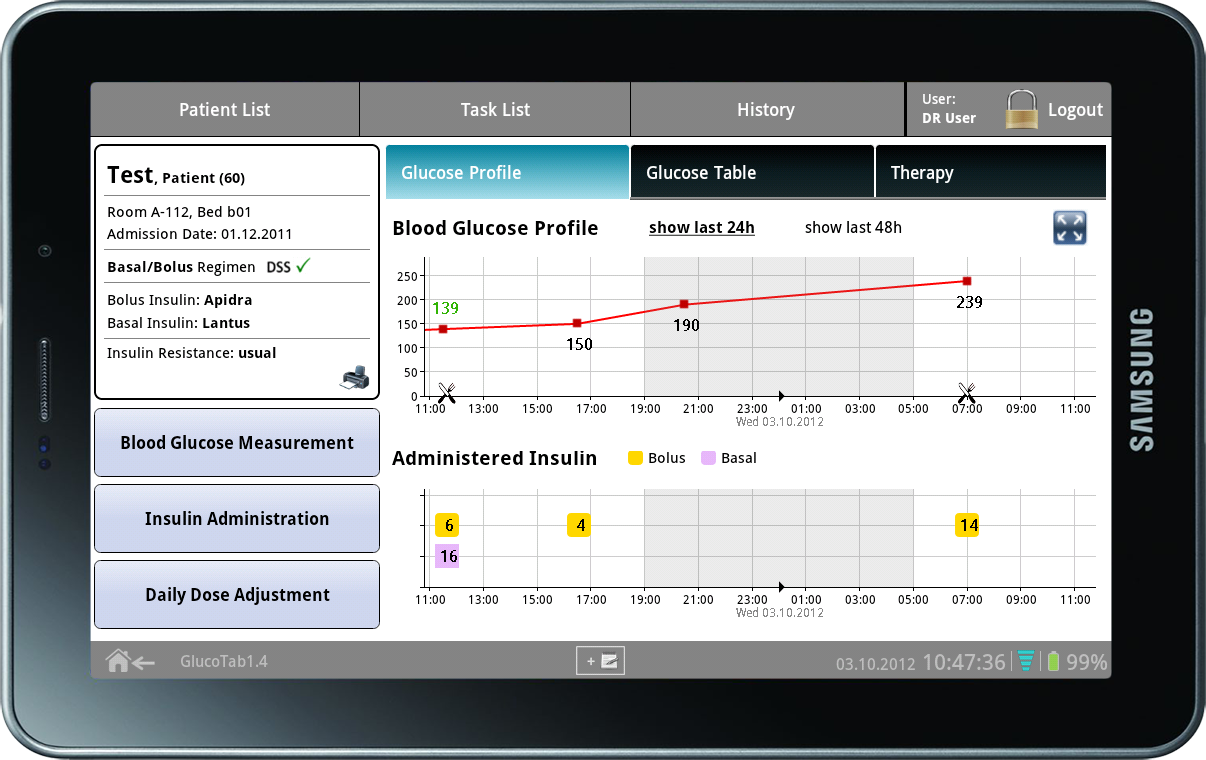The image size is (1206, 760).
Task: Click the clock showing 10:47:36
Action: coord(964,662)
